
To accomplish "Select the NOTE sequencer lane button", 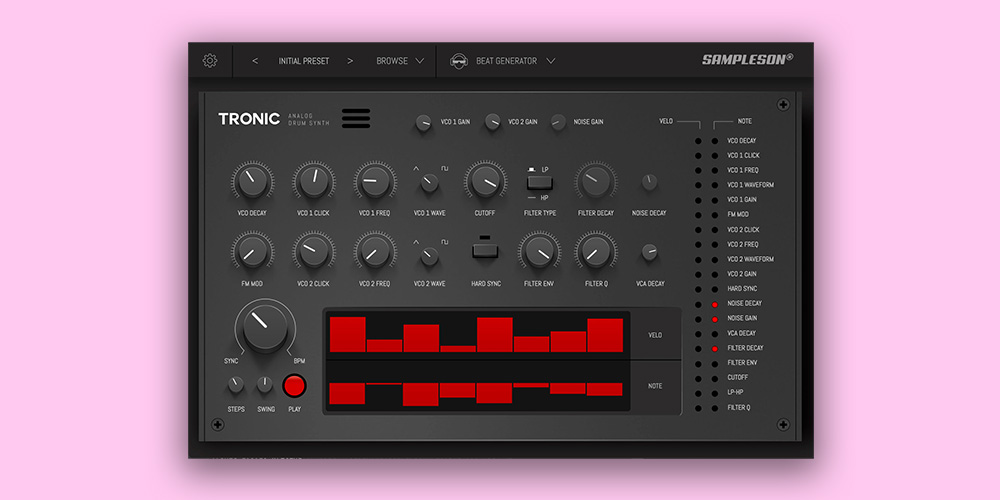I will click(x=655, y=386).
